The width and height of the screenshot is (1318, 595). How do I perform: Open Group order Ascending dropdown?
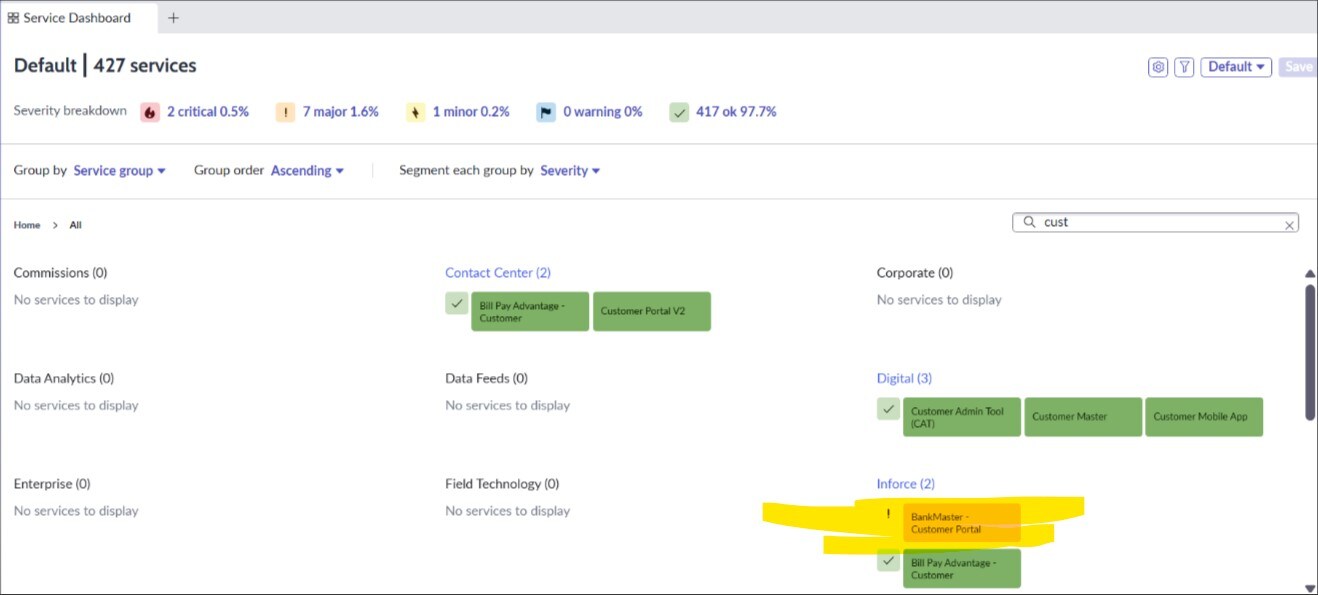tap(307, 171)
